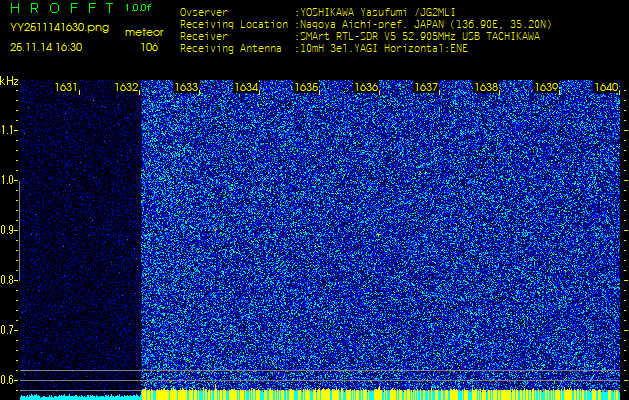629x400 pixels.
Task: Click time marker 1634
Action: (x=246, y=87)
